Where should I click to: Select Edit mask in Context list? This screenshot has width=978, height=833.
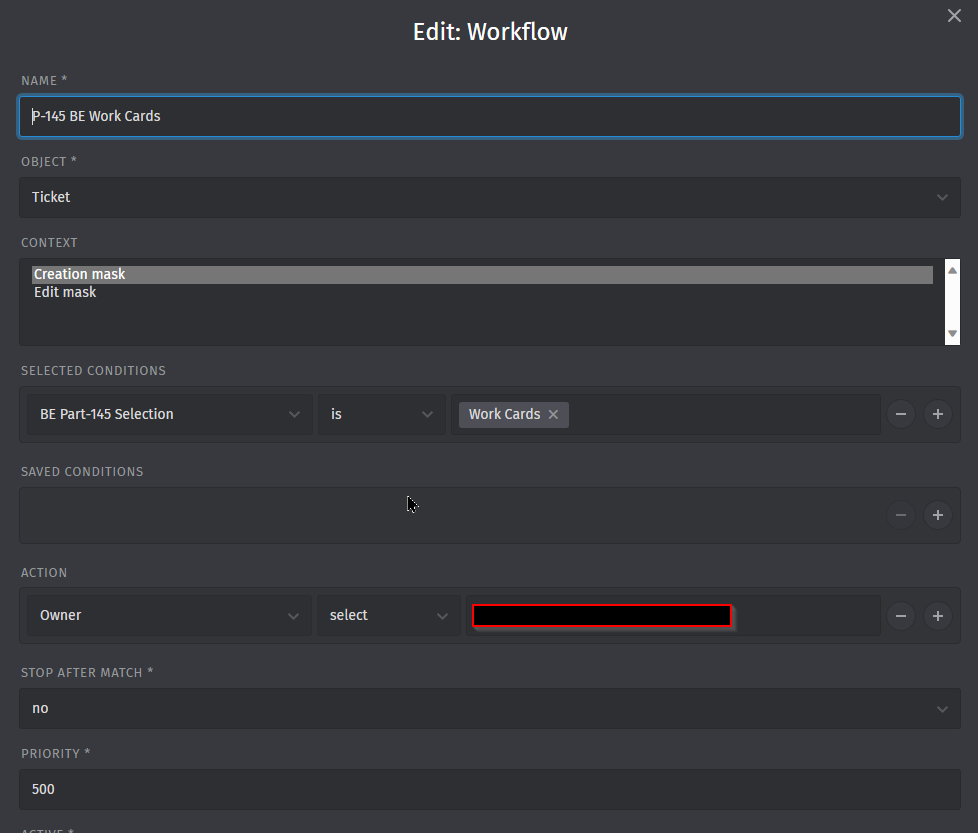click(482, 292)
